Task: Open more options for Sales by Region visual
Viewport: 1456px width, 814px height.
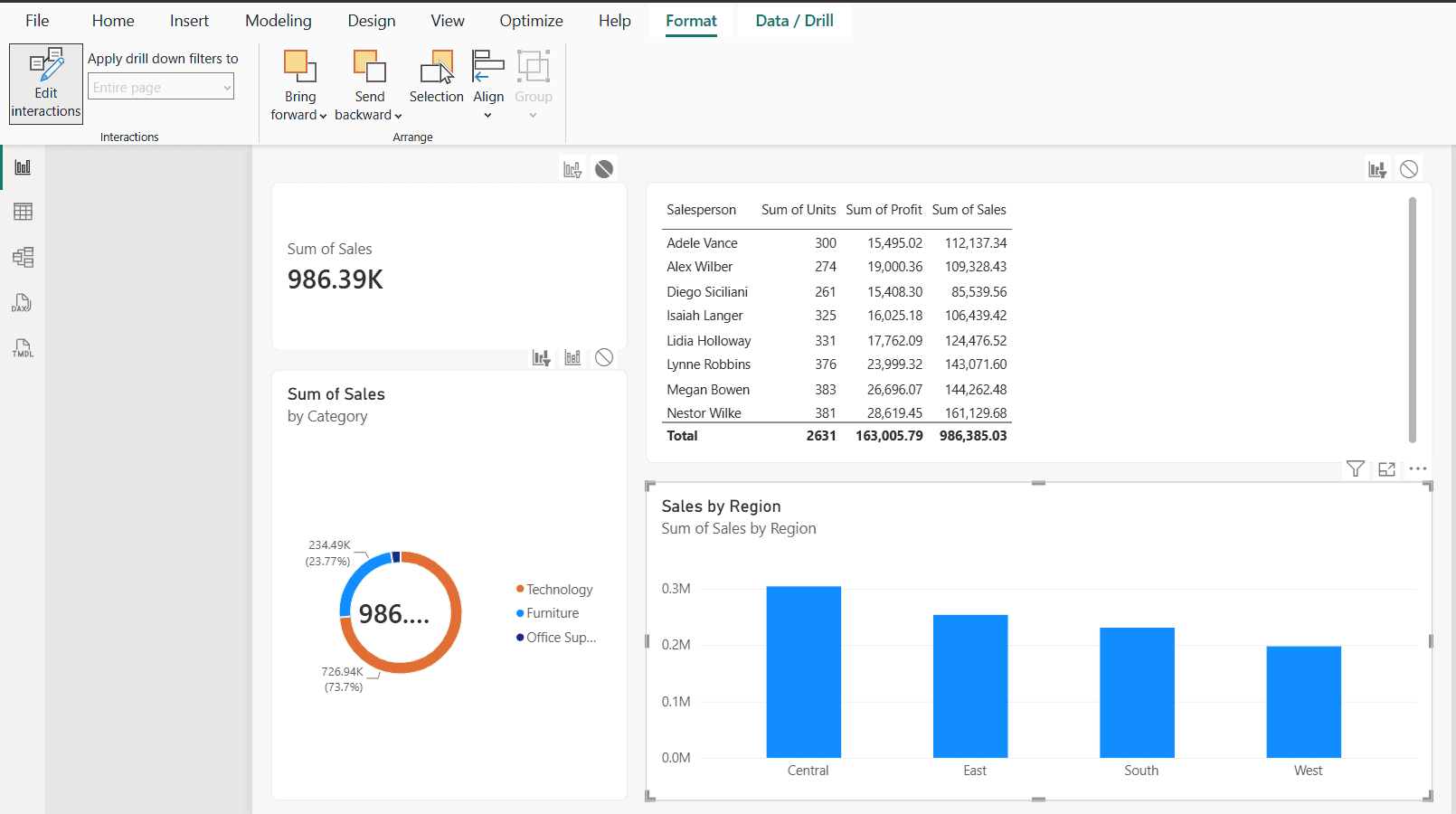Action: [1418, 469]
